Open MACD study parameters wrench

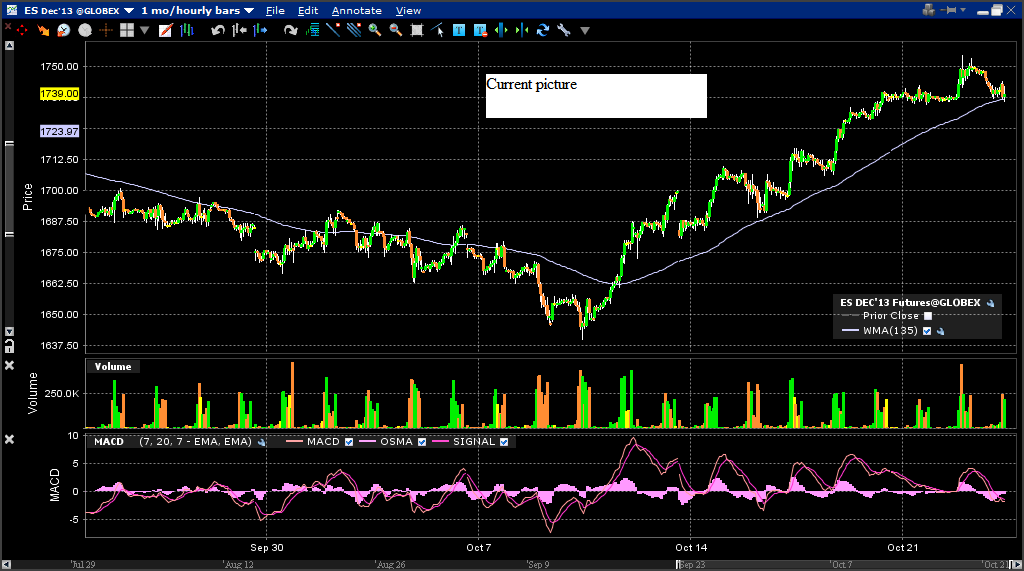[262, 442]
